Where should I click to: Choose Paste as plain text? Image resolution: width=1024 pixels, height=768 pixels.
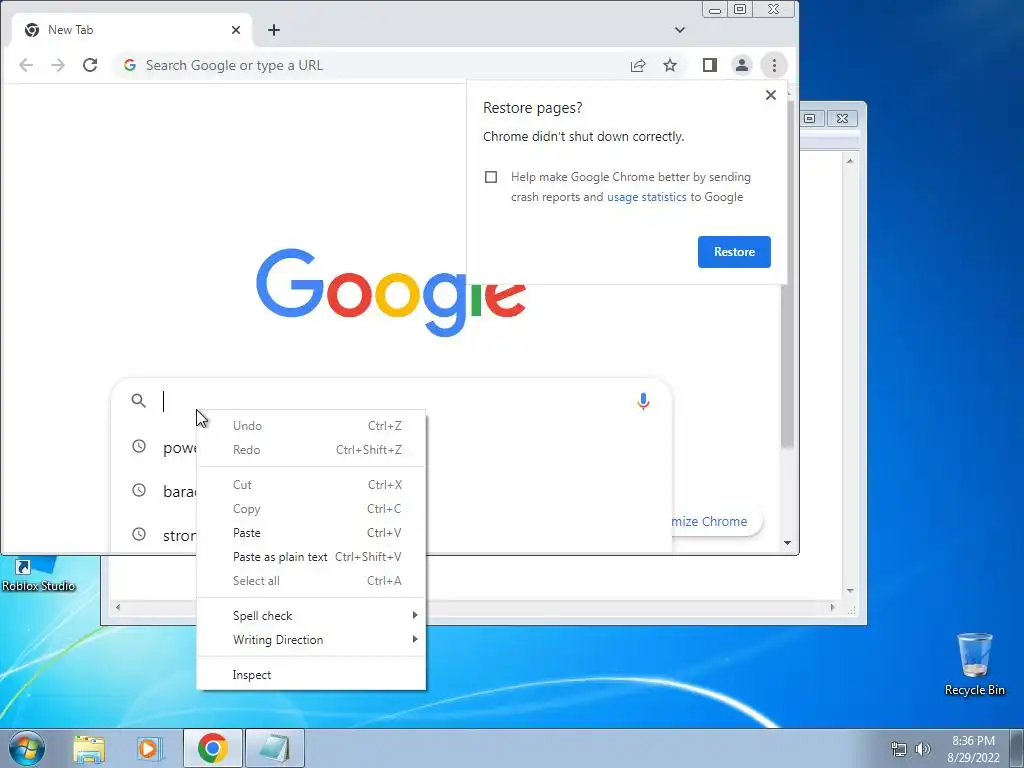point(312,557)
